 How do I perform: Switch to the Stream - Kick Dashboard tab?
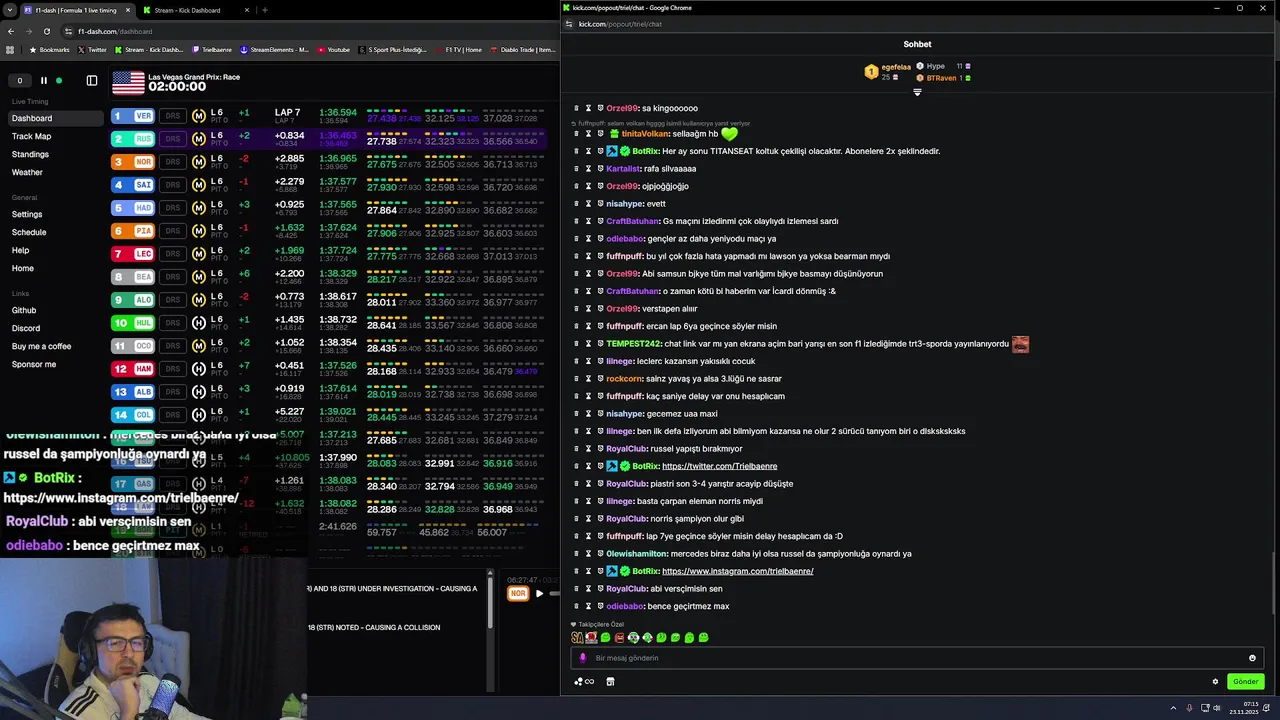pos(196,10)
